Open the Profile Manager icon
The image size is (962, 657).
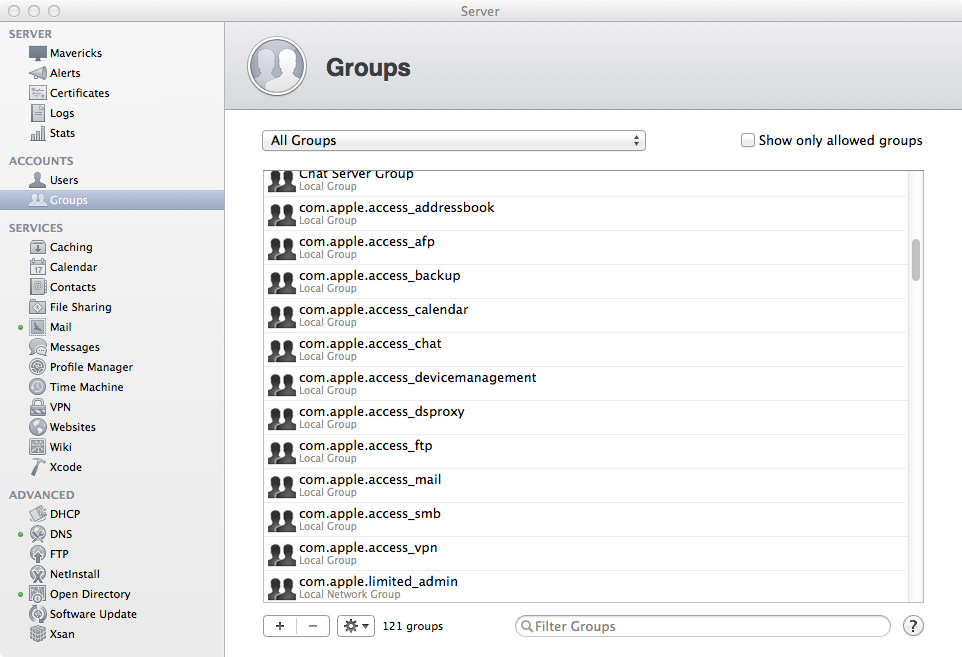(37, 367)
